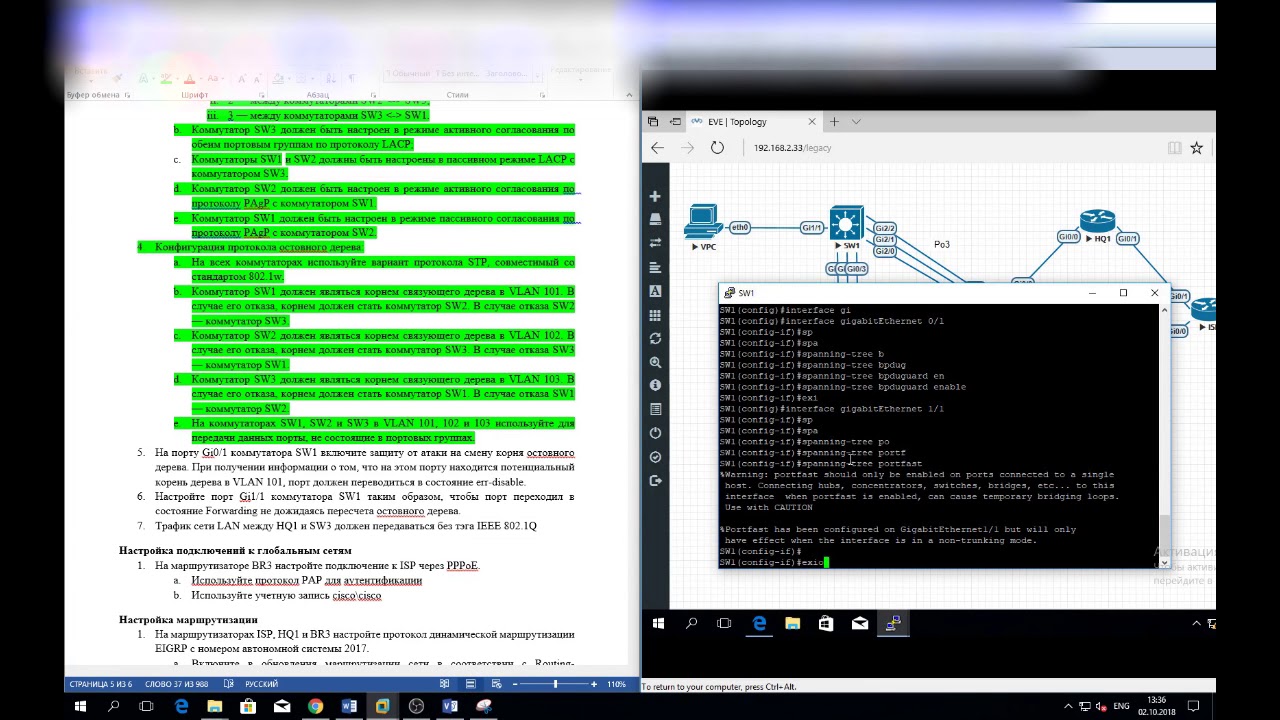Expand the Word Styles group dialog launcher

click(541, 95)
